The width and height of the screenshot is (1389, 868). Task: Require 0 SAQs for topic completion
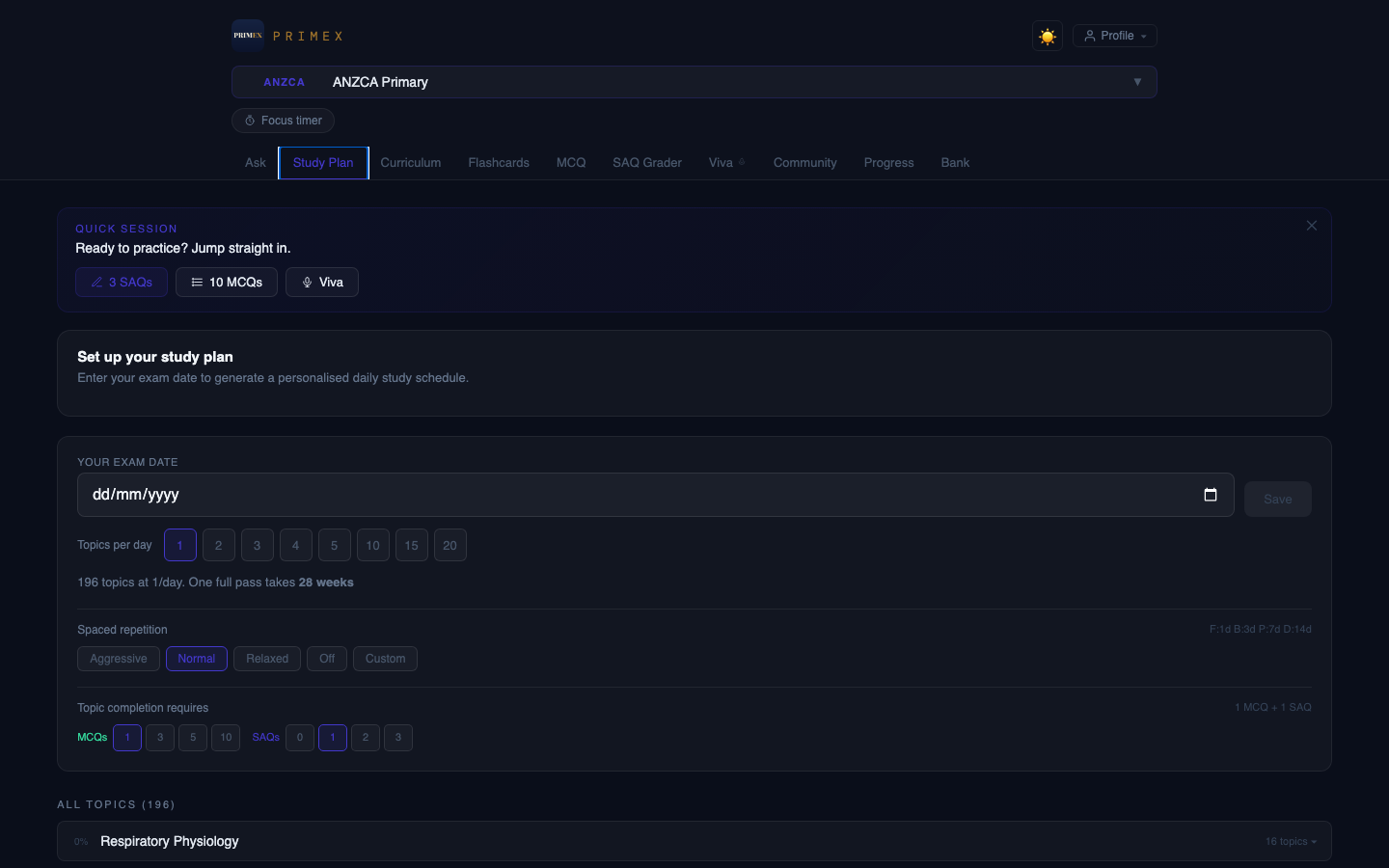(300, 738)
